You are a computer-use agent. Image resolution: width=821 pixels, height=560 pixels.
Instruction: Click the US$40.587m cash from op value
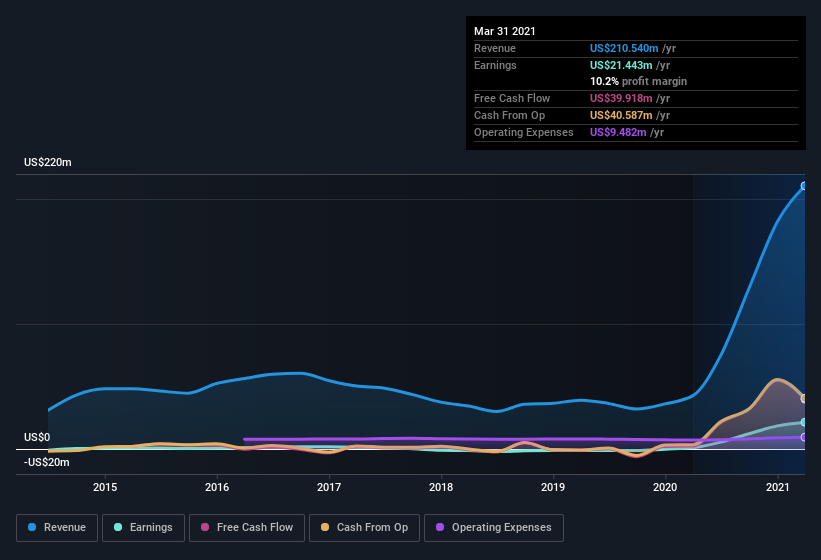(621, 115)
